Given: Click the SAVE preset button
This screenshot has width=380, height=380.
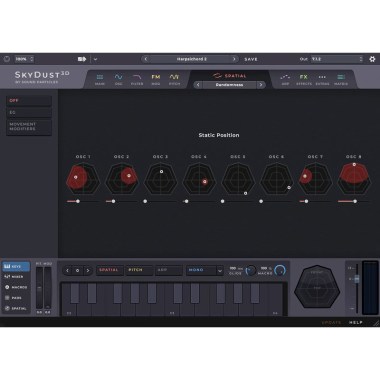Looking at the screenshot, I should pos(251,59).
